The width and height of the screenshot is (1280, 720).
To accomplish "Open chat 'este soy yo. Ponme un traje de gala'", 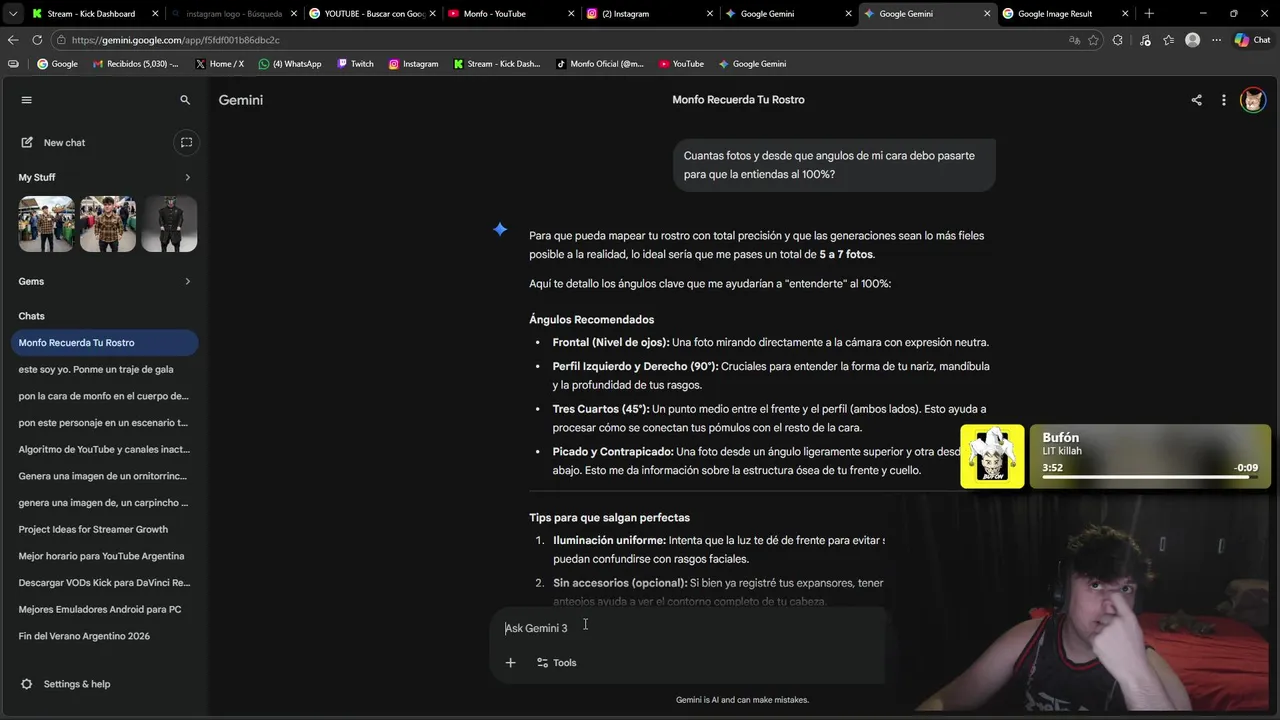I will pyautogui.click(x=105, y=369).
